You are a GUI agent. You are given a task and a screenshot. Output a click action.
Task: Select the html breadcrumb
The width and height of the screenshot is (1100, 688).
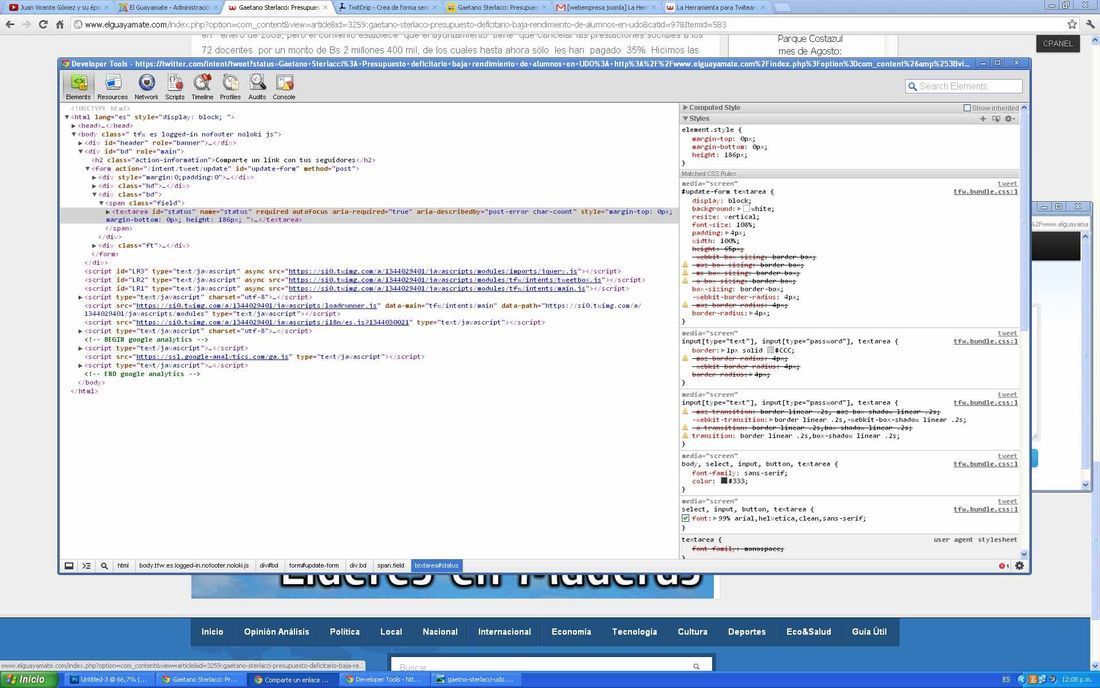(x=123, y=565)
